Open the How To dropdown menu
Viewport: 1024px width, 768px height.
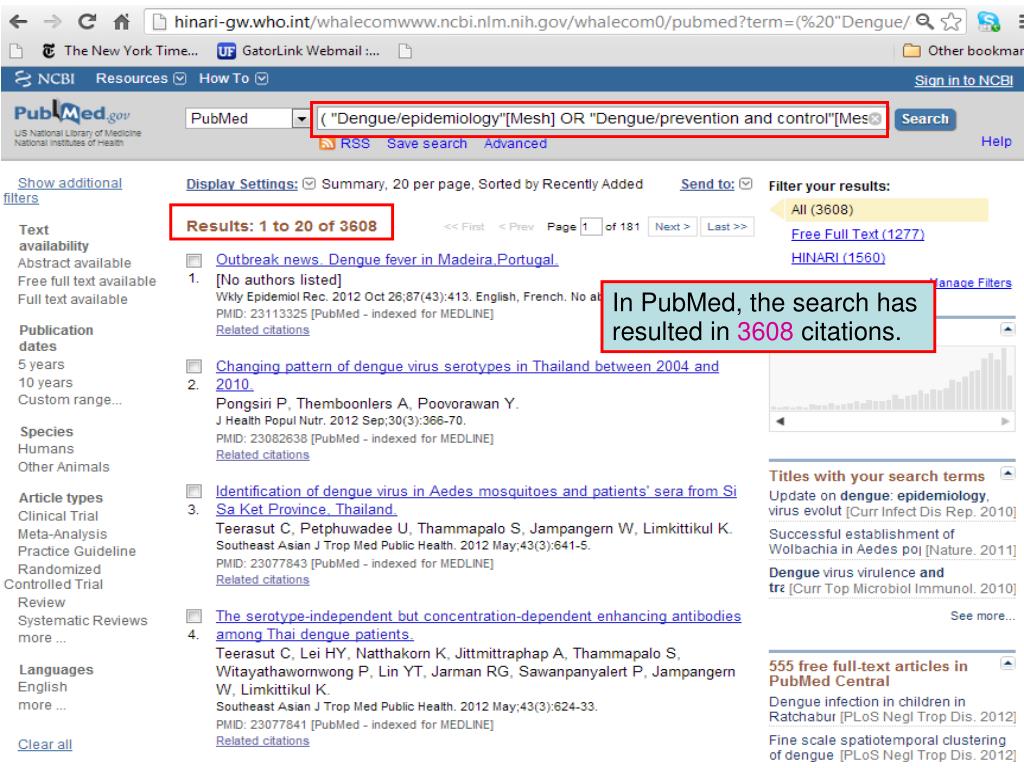[233, 78]
